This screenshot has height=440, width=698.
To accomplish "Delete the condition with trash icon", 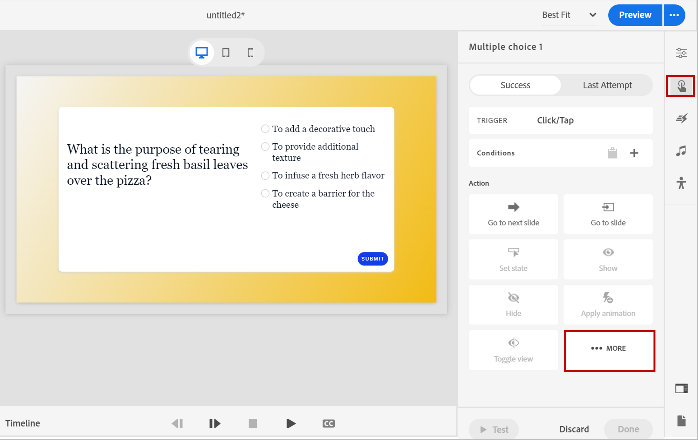I will tap(612, 153).
